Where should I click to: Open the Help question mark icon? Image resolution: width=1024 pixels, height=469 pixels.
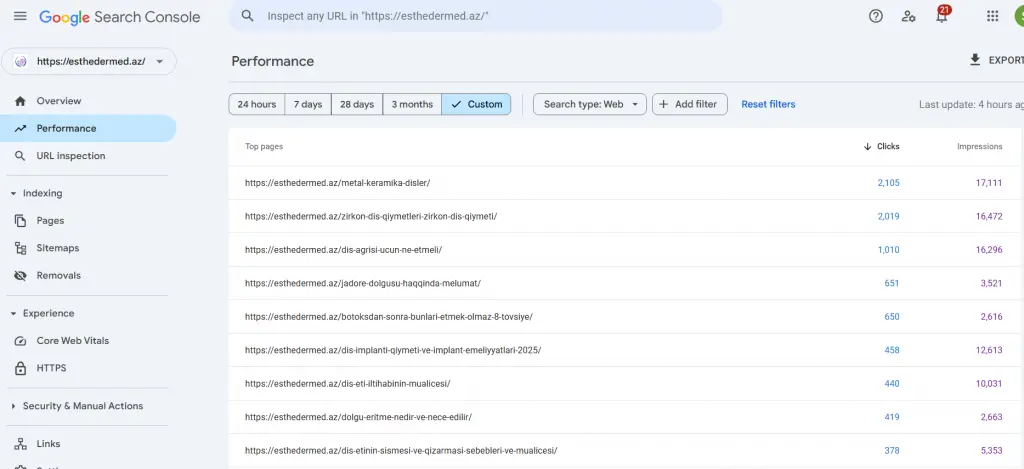(876, 16)
